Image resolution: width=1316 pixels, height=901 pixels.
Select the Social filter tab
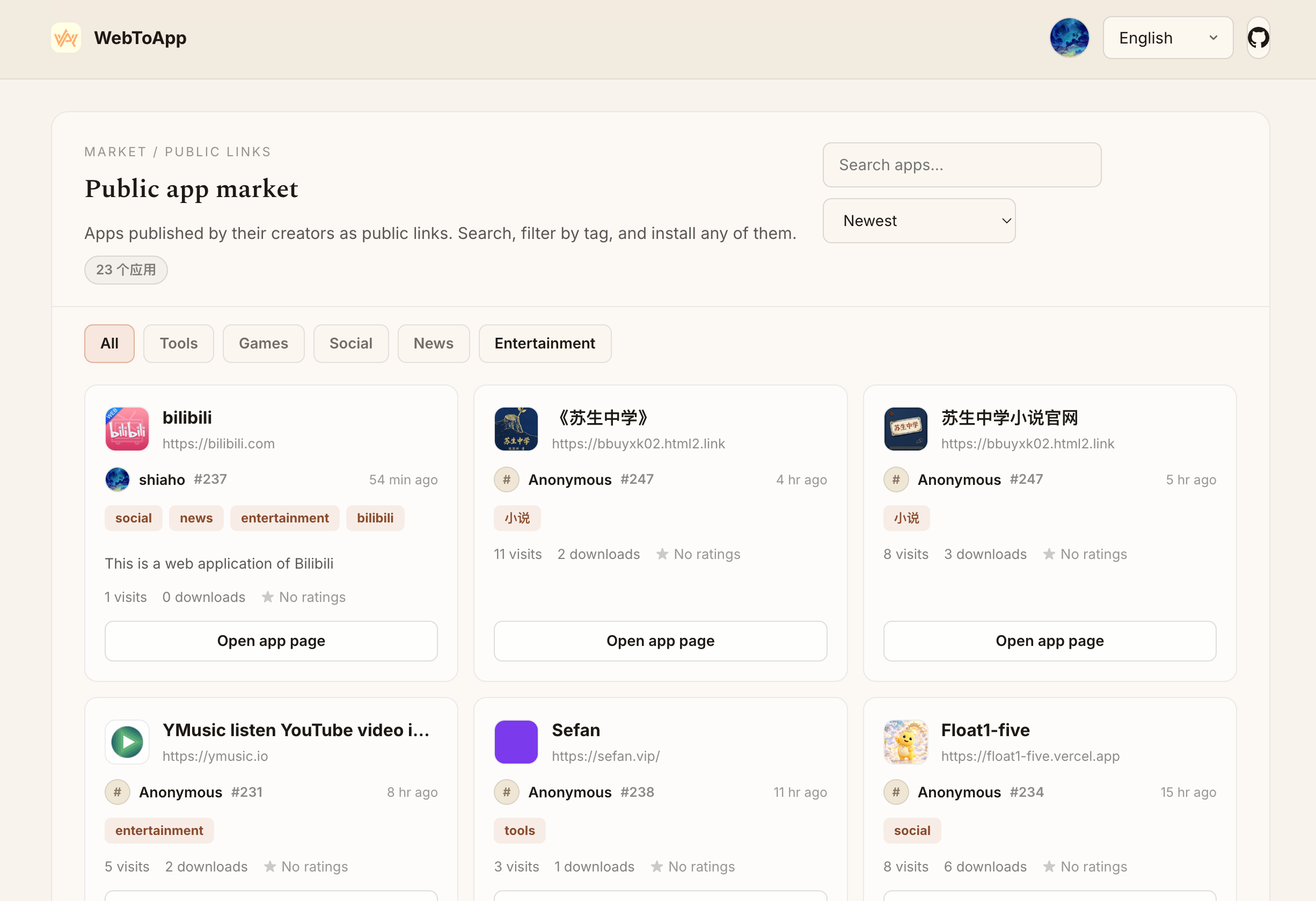pyautogui.click(x=350, y=344)
